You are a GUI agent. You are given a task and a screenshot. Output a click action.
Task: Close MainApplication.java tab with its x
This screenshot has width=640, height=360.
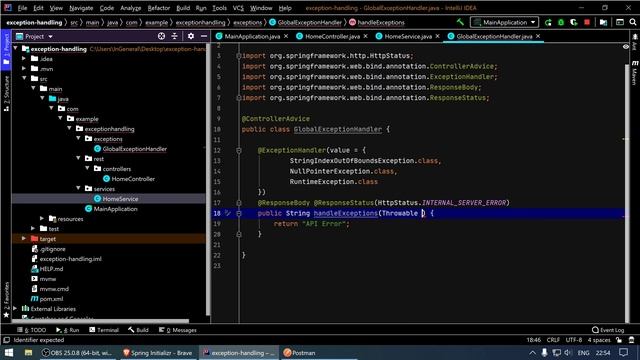[286, 36]
